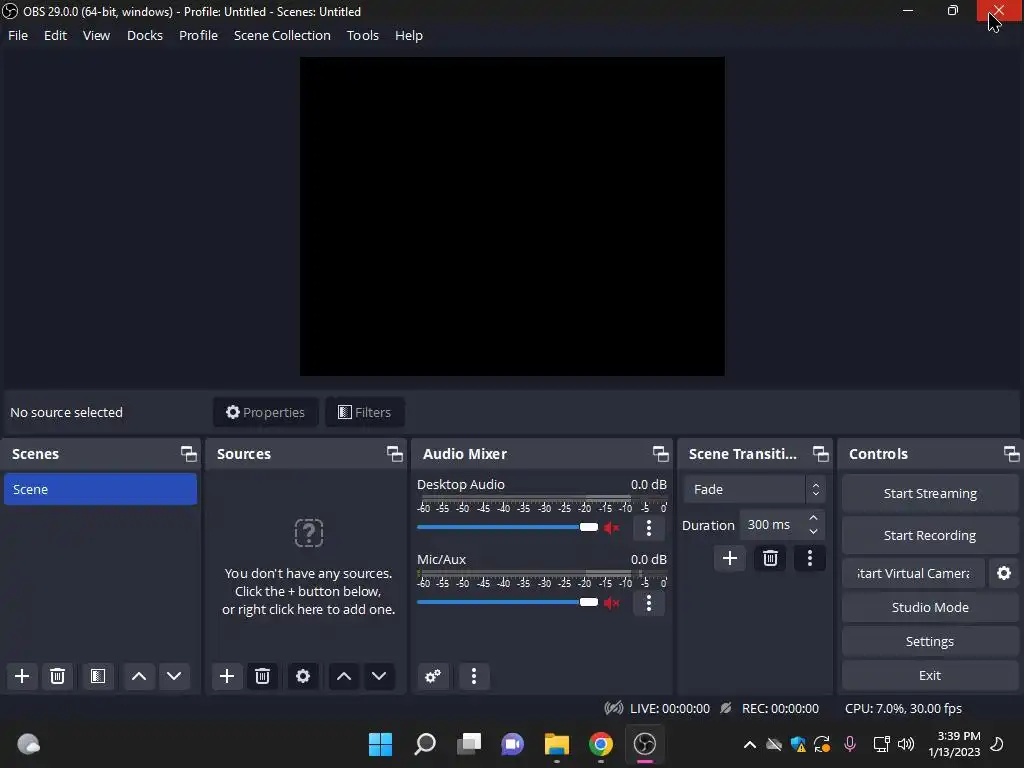The height and width of the screenshot is (768, 1024).
Task: Unmute Mic/Aux speaker icon
Action: tap(611, 603)
